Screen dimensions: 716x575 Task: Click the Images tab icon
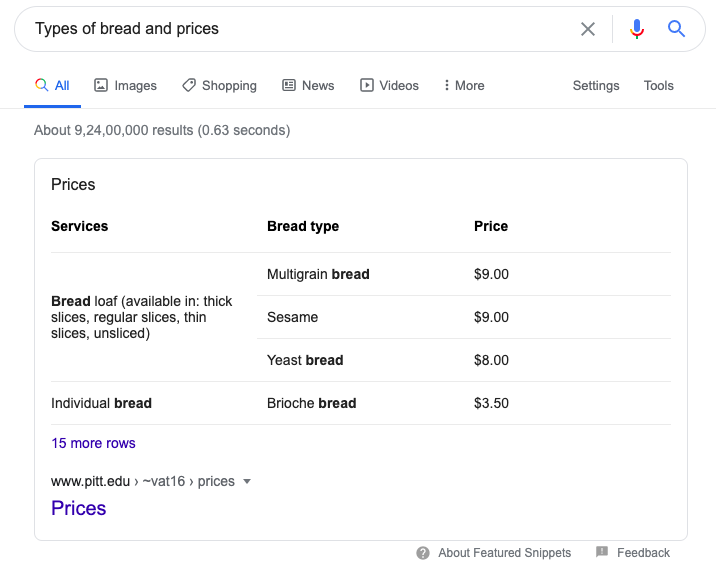(x=101, y=86)
